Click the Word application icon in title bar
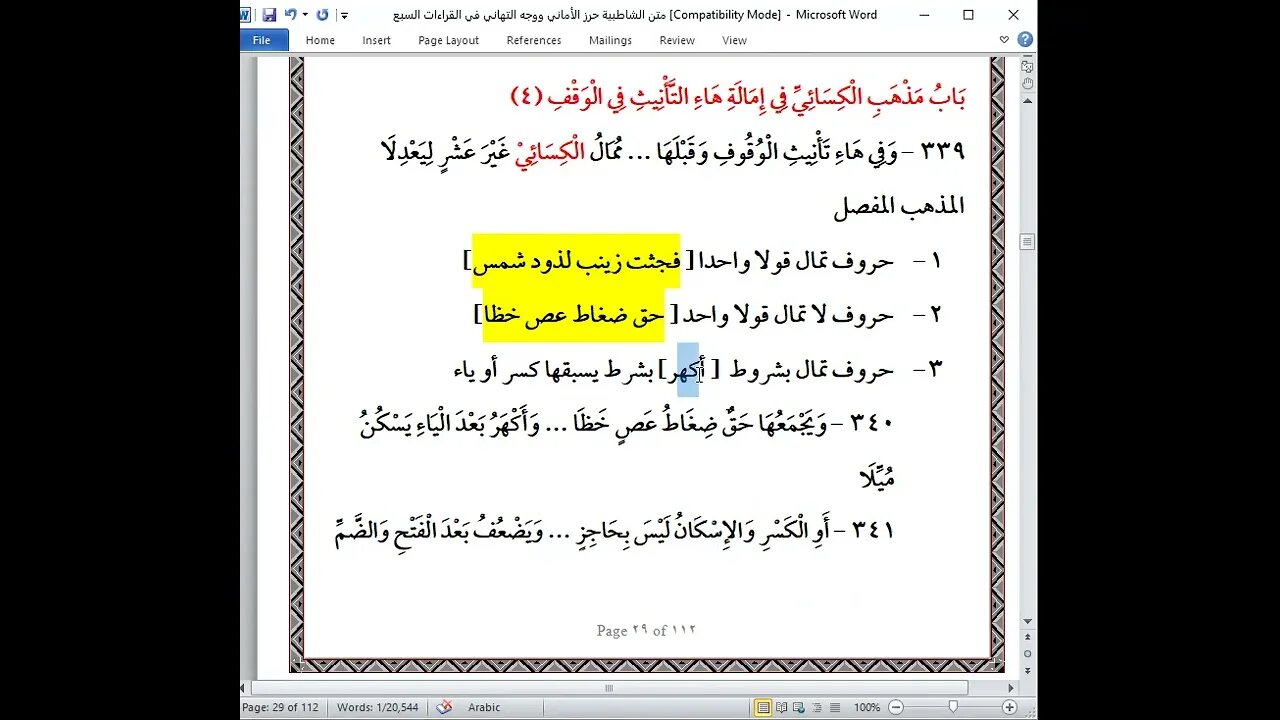Image resolution: width=1280 pixels, height=720 pixels. tap(247, 14)
